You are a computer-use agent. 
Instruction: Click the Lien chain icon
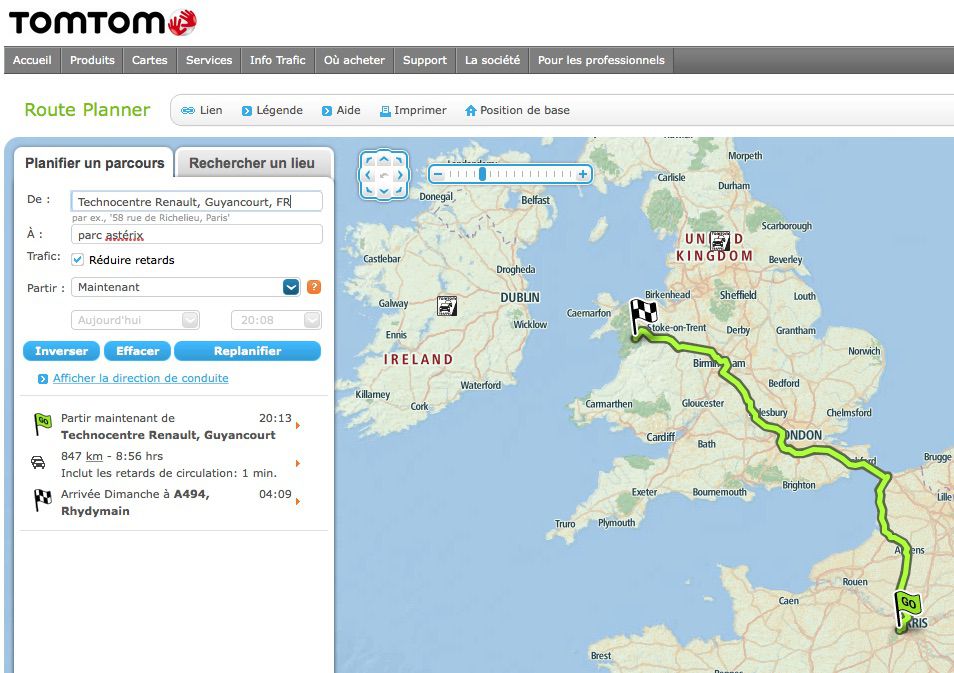[x=188, y=111]
